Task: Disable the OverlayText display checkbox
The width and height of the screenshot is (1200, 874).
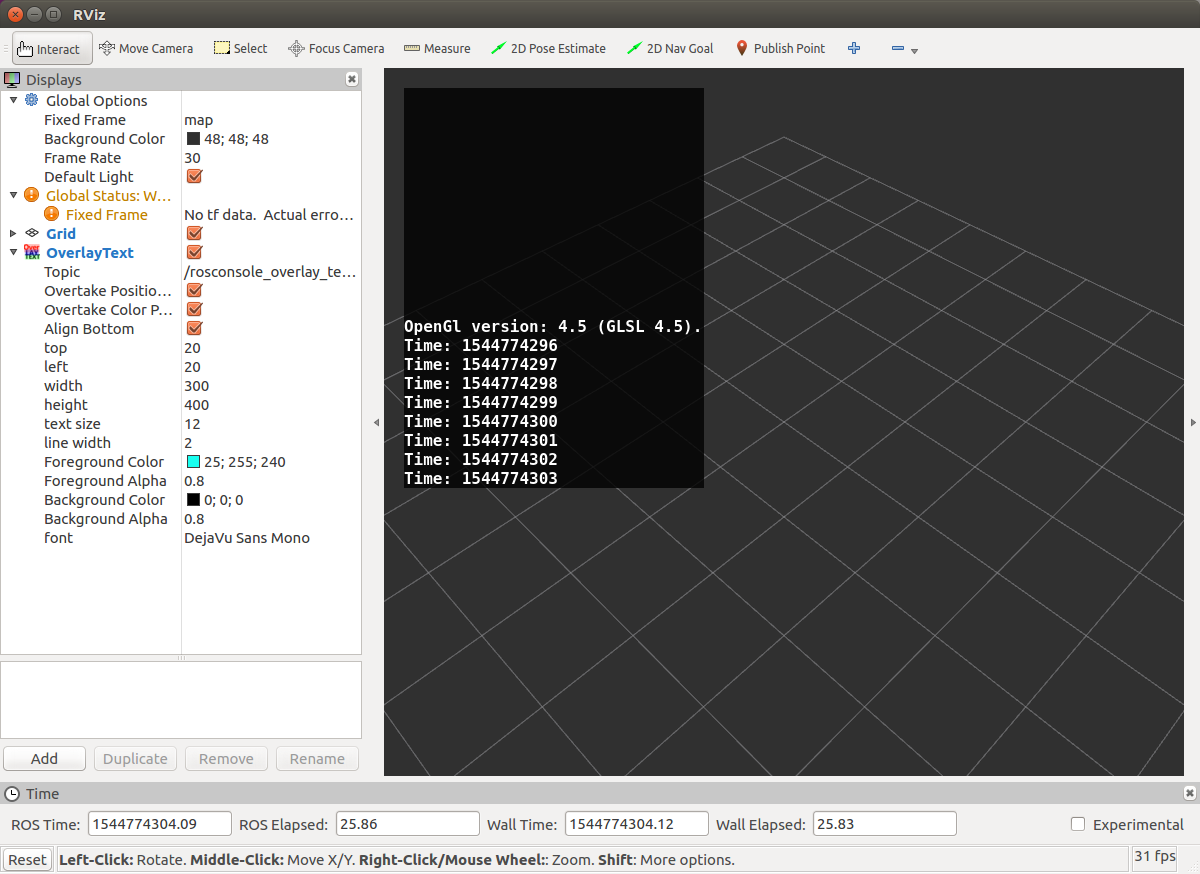Action: click(x=195, y=252)
